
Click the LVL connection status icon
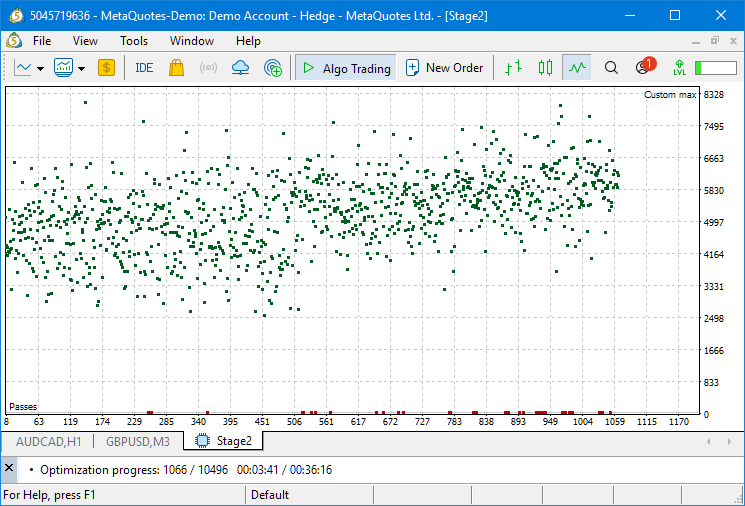(x=679, y=68)
